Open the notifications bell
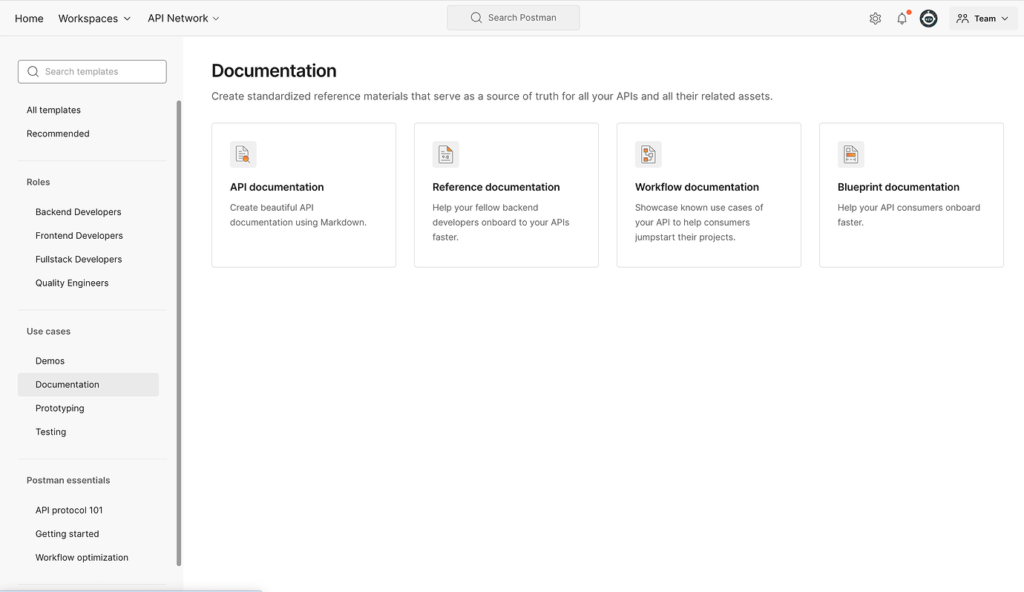The image size is (1024, 592). point(902,18)
